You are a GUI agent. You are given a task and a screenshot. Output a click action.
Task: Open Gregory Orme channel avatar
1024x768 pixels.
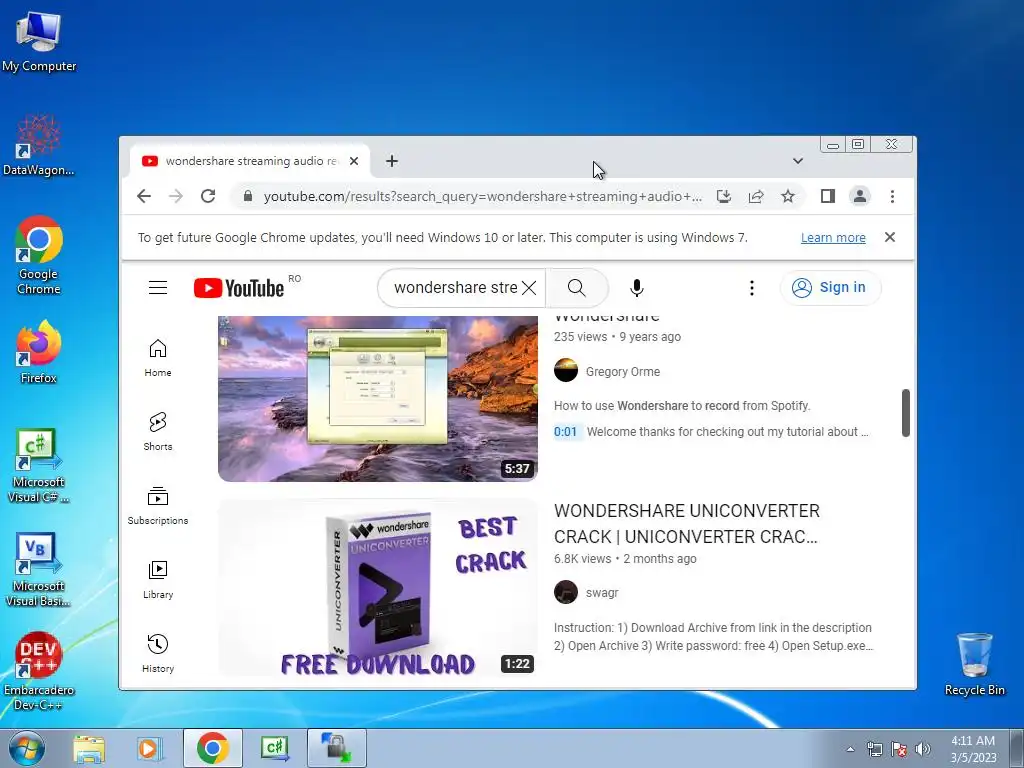coord(566,370)
